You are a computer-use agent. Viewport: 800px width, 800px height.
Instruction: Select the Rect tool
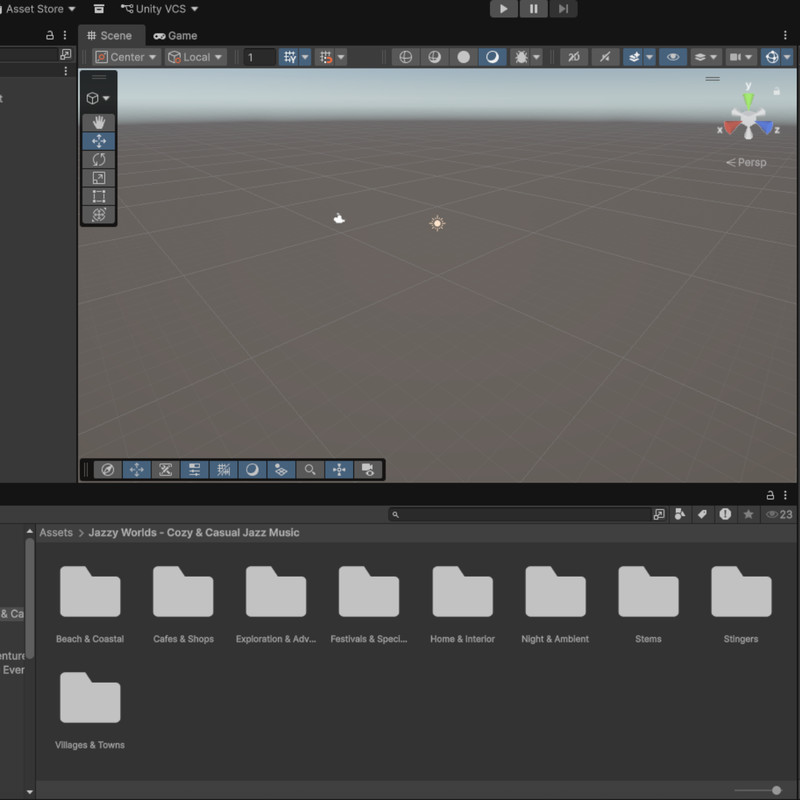tap(98, 196)
